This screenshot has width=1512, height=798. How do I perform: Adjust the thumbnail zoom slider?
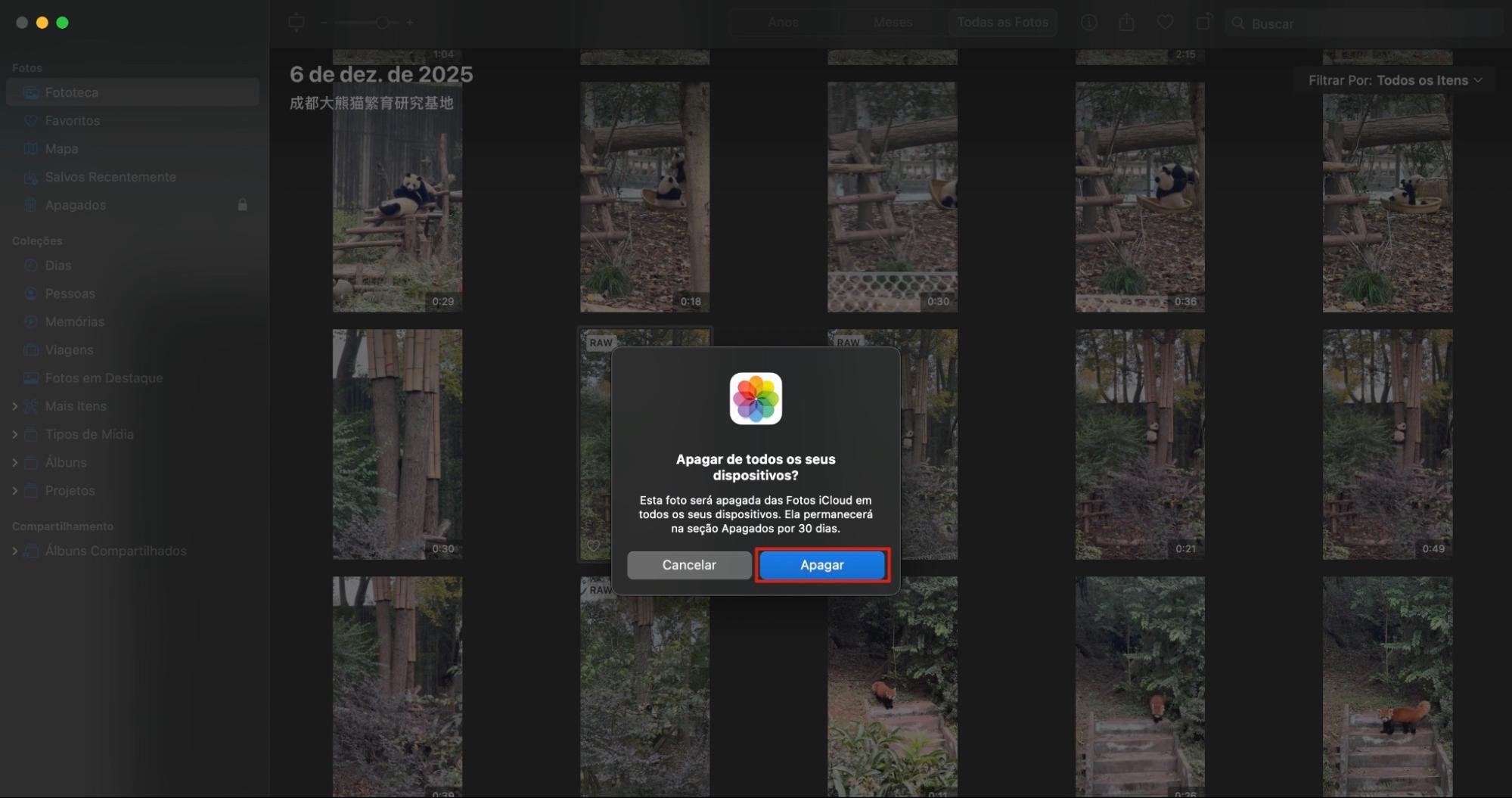(x=382, y=23)
